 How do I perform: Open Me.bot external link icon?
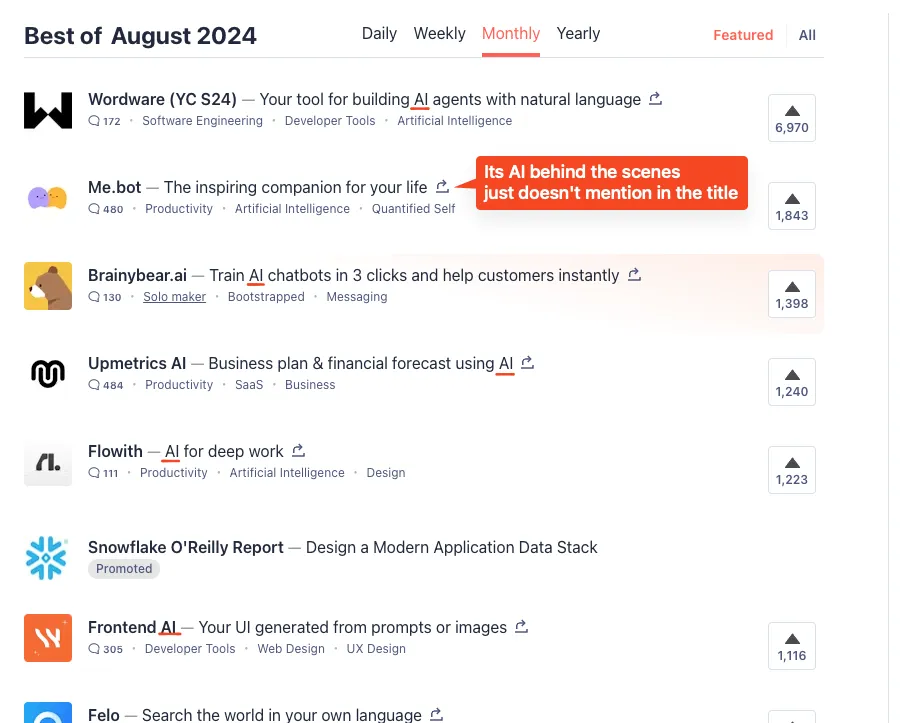click(x=443, y=186)
